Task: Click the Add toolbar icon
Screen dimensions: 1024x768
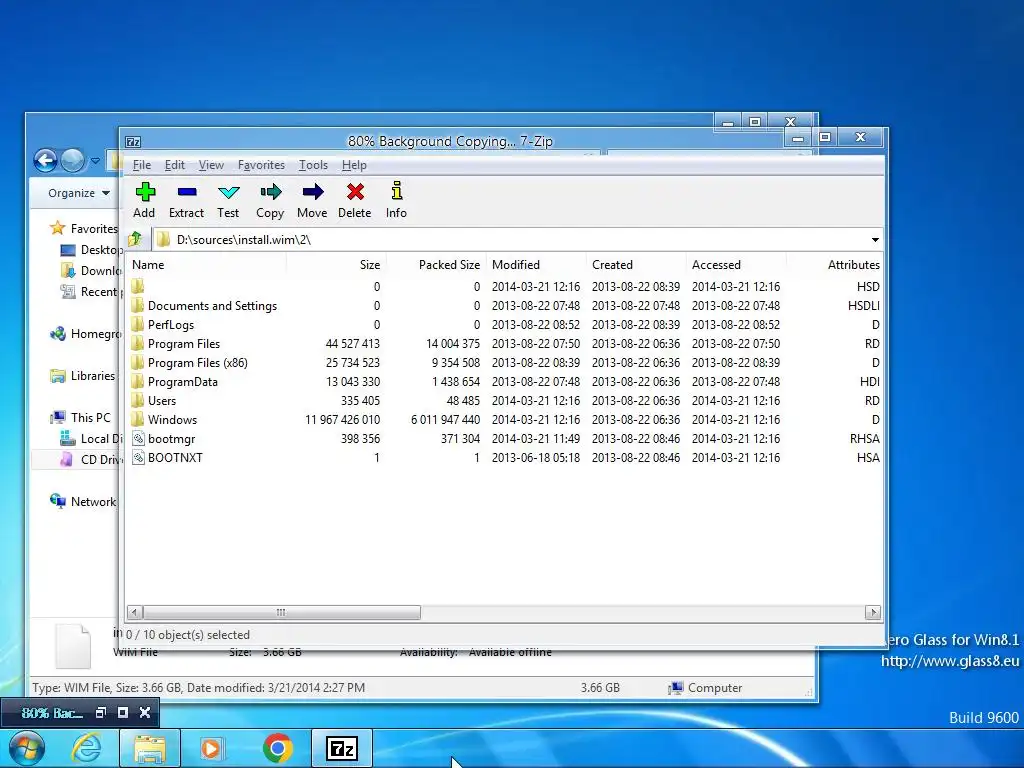Action: [145, 191]
